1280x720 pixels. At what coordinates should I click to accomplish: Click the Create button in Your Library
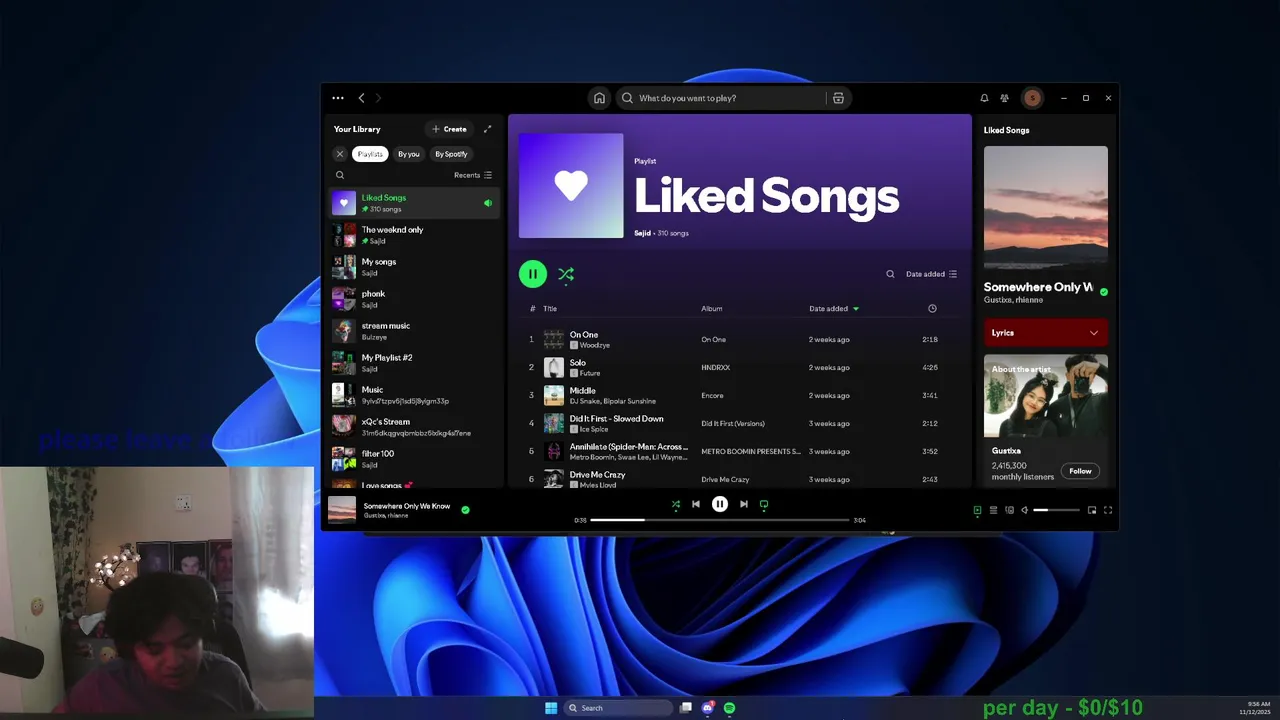(449, 129)
